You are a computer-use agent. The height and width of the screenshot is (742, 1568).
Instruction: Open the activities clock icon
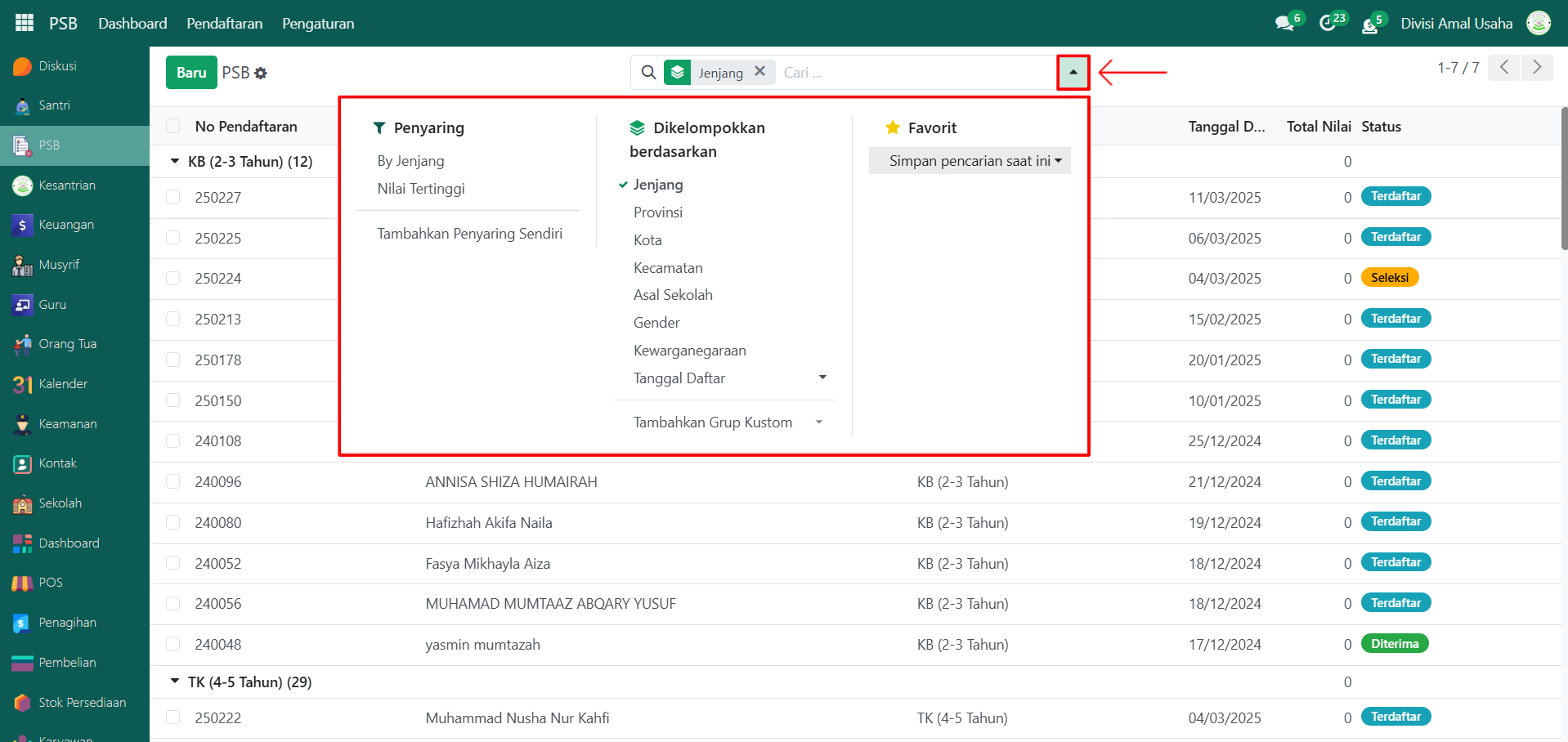[1328, 24]
